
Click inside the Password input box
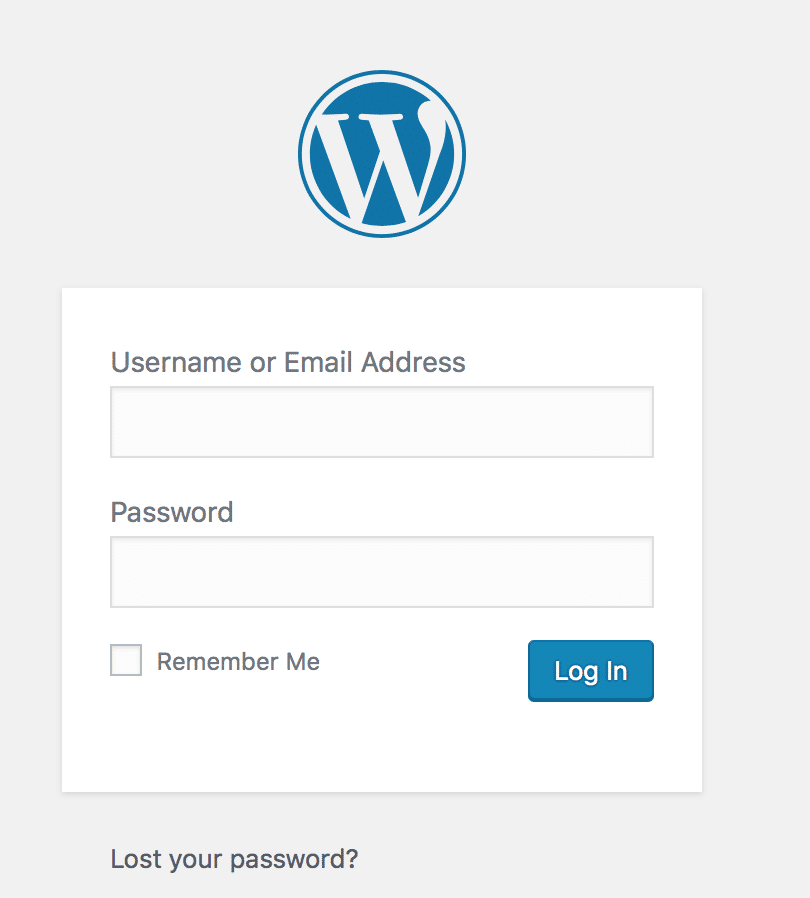[x=382, y=572]
